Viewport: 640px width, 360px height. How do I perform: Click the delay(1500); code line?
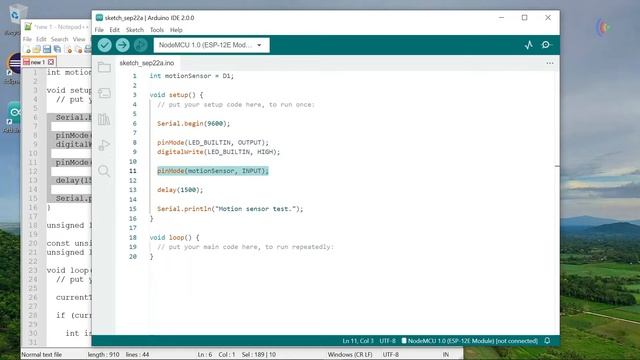(180, 190)
